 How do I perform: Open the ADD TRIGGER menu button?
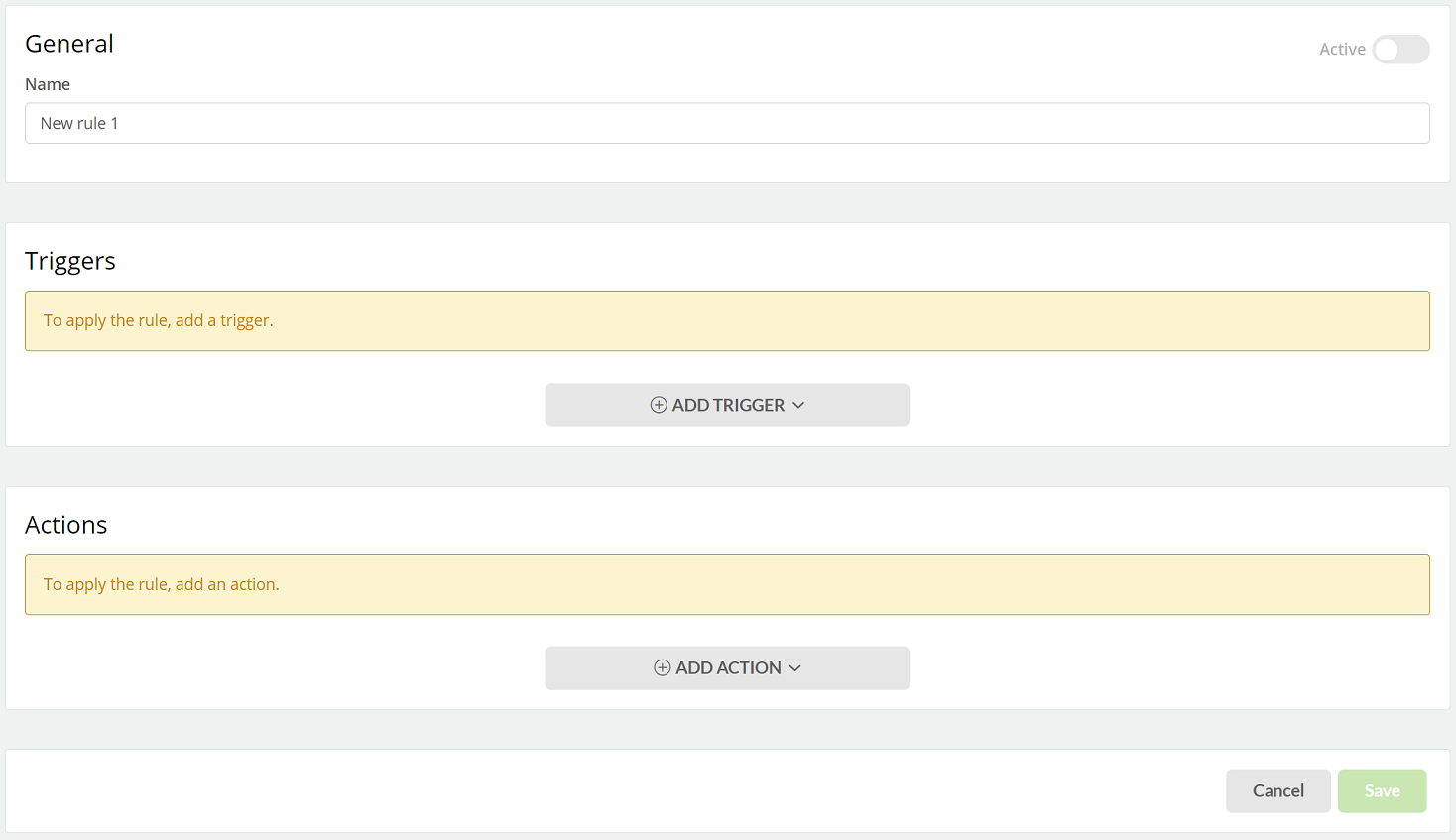pyautogui.click(x=727, y=405)
